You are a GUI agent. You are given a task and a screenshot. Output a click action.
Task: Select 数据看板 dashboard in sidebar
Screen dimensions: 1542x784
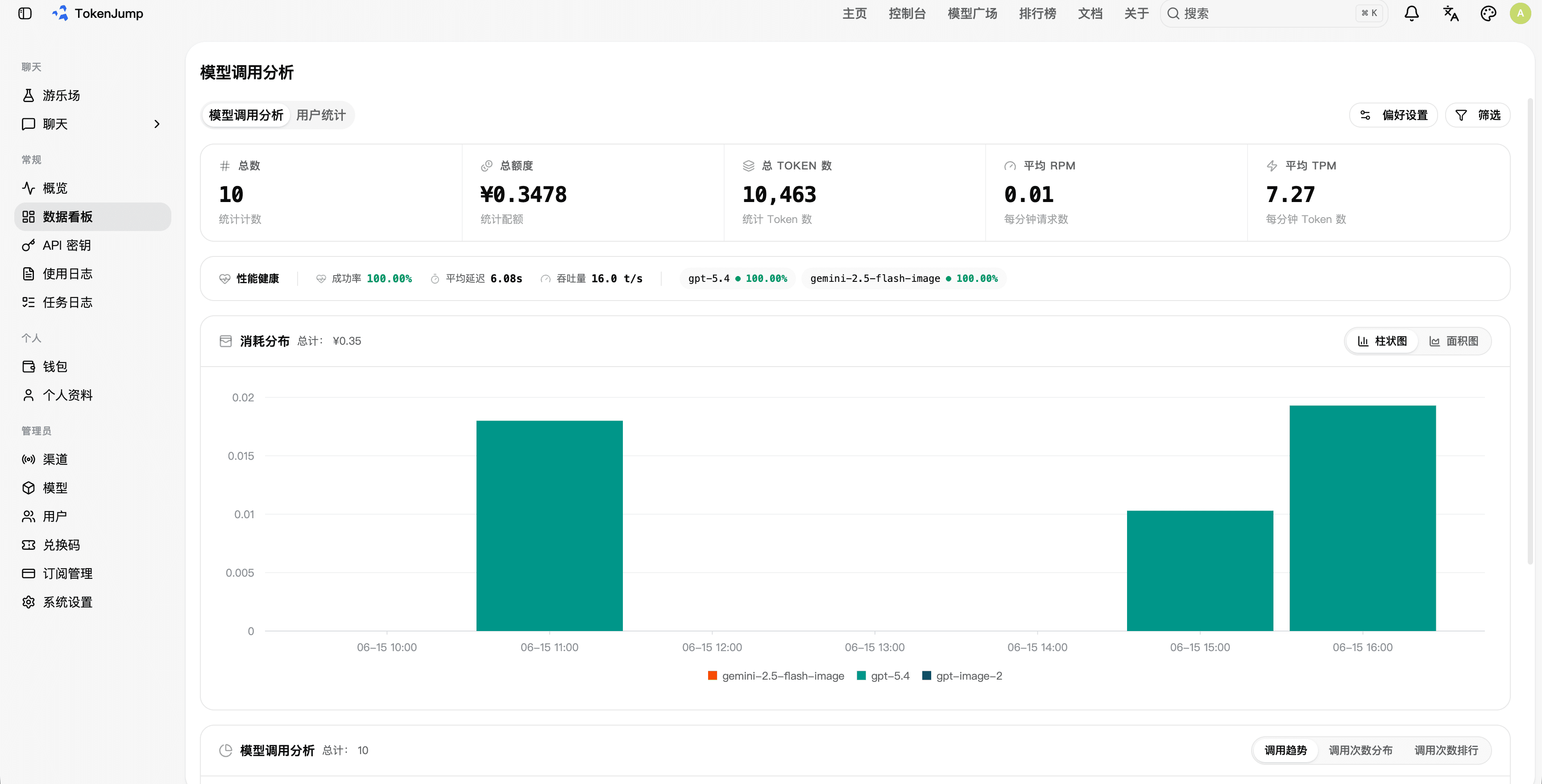click(x=93, y=217)
